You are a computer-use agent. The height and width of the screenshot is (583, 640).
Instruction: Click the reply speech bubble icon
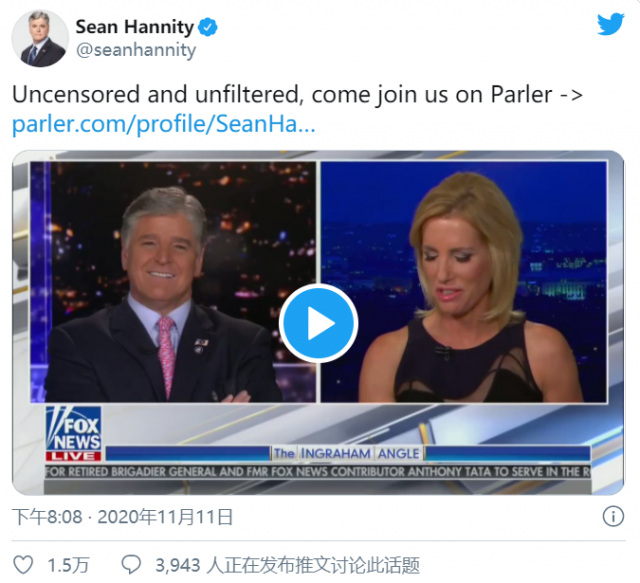(x=131, y=565)
